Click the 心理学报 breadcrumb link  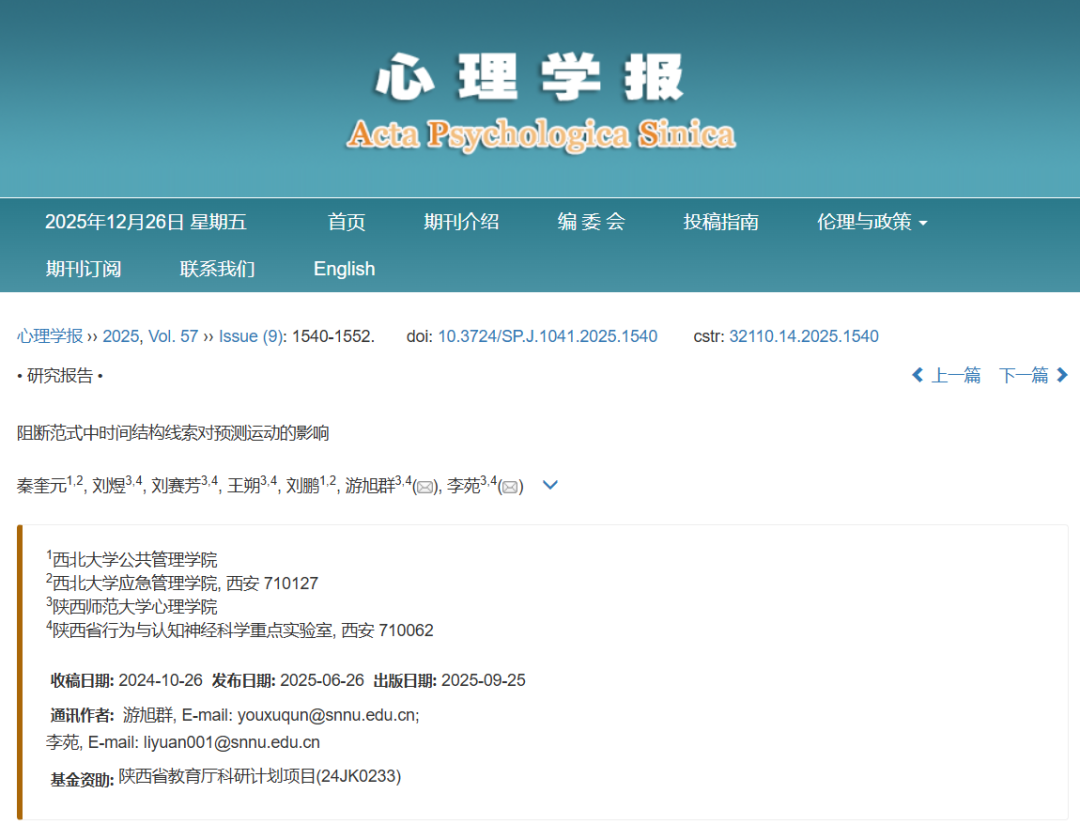point(50,336)
